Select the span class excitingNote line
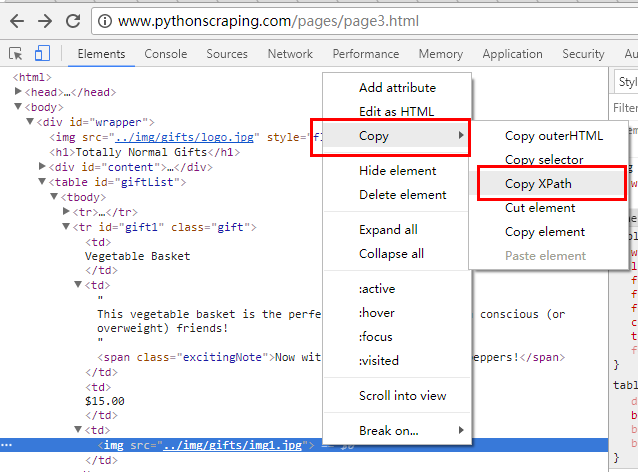Screen dimensions: 638x472 click(x=209, y=357)
